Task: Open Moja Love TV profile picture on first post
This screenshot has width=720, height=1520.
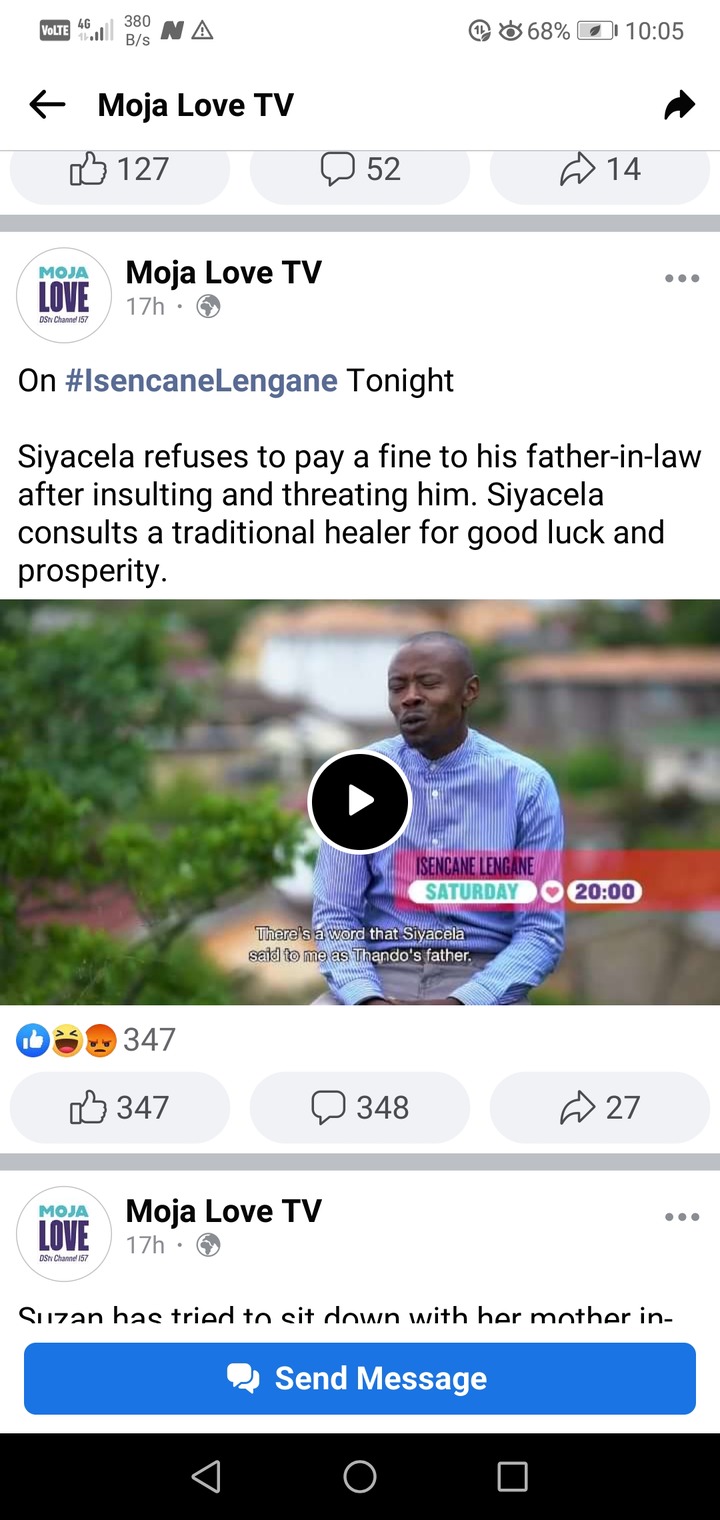Action: tap(64, 295)
